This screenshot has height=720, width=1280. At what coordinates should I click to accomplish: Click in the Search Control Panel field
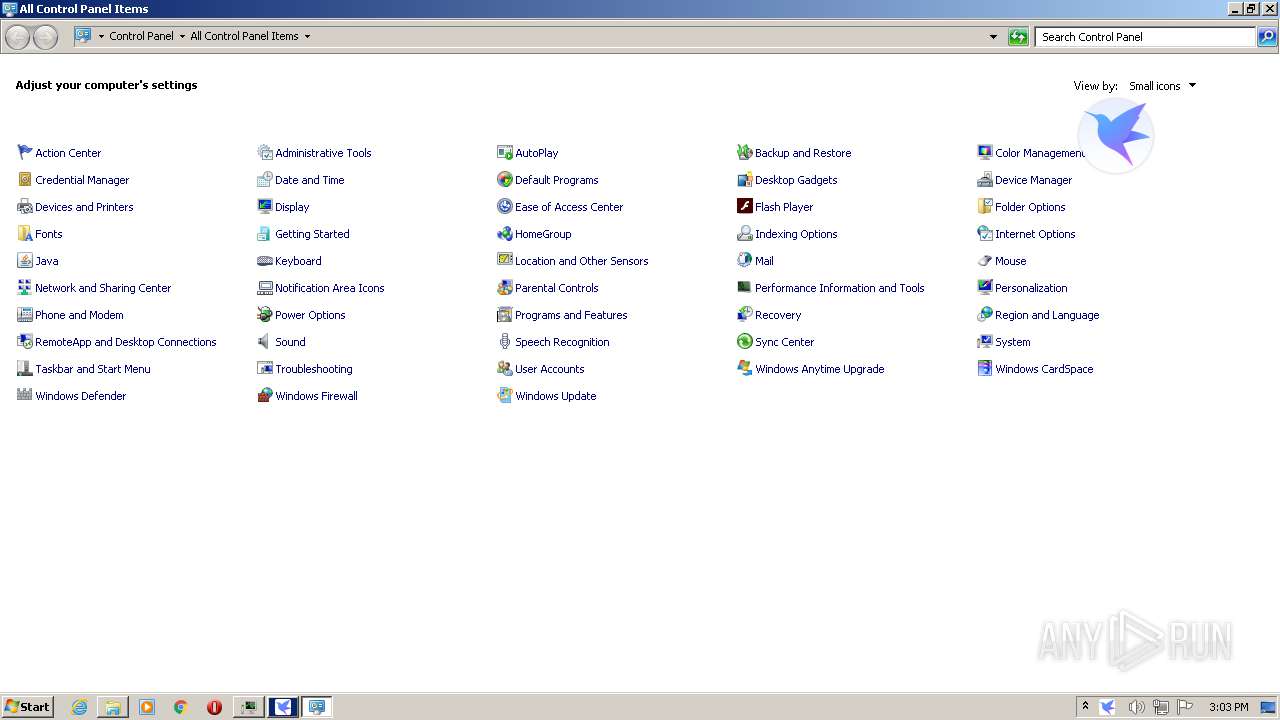tap(1145, 37)
